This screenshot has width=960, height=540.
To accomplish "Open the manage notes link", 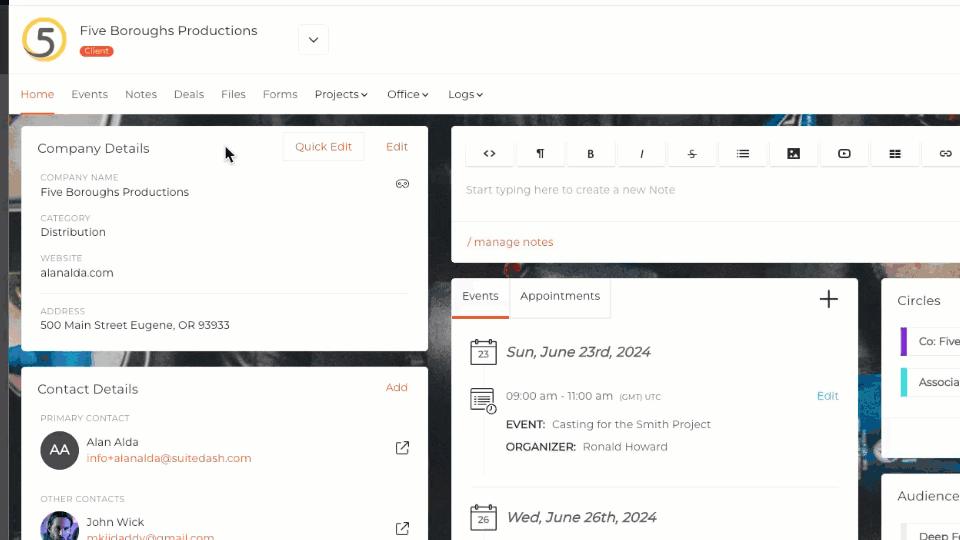I will [x=510, y=242].
